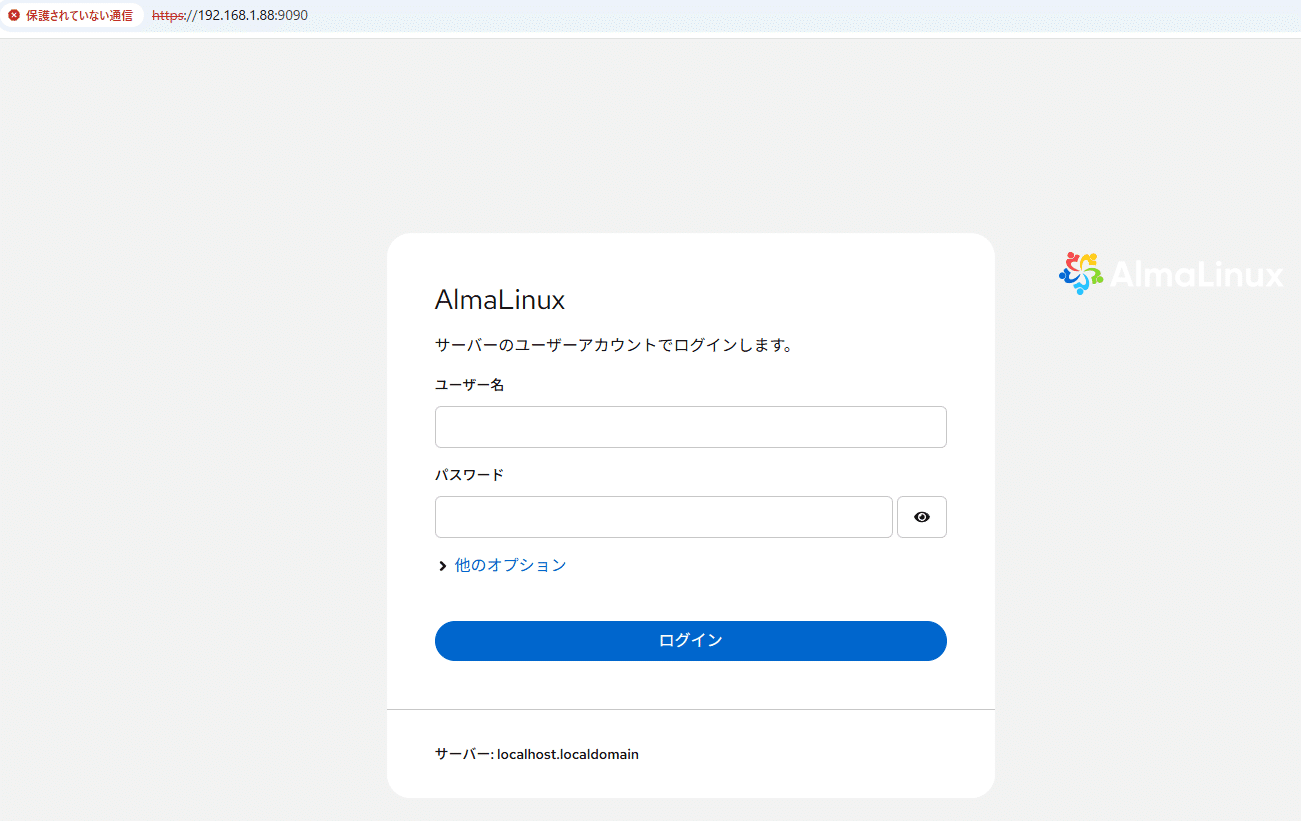This screenshot has height=821, width=1301.
Task: Click the AlmaLinux heading on the login card
Action: pos(499,299)
